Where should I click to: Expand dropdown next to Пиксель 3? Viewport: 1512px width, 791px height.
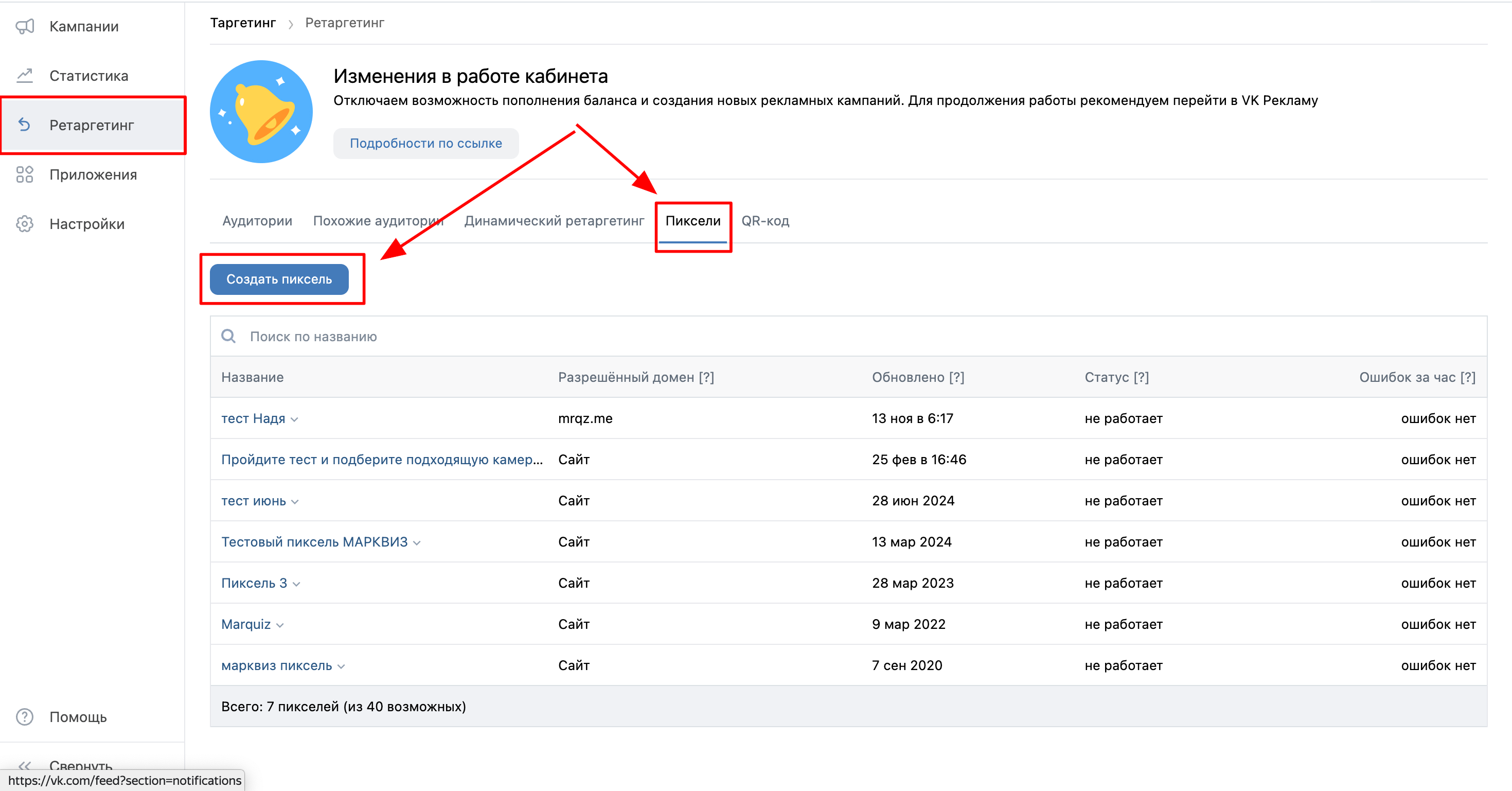296,584
